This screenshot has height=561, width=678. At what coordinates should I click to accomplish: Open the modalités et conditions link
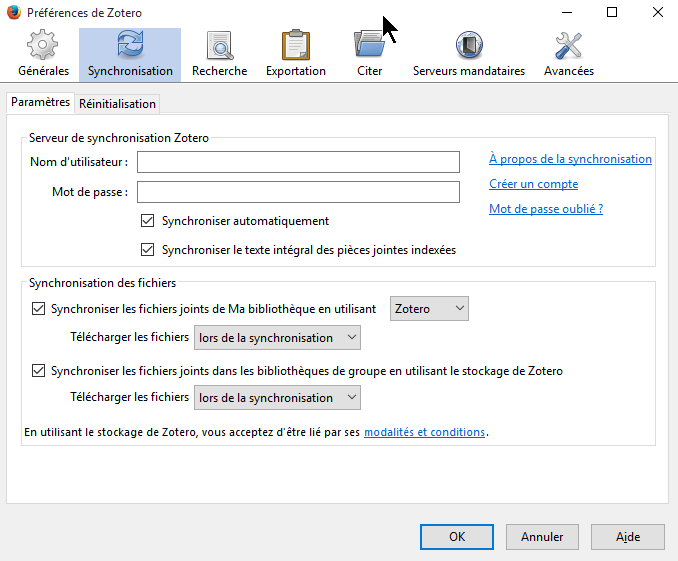click(424, 432)
